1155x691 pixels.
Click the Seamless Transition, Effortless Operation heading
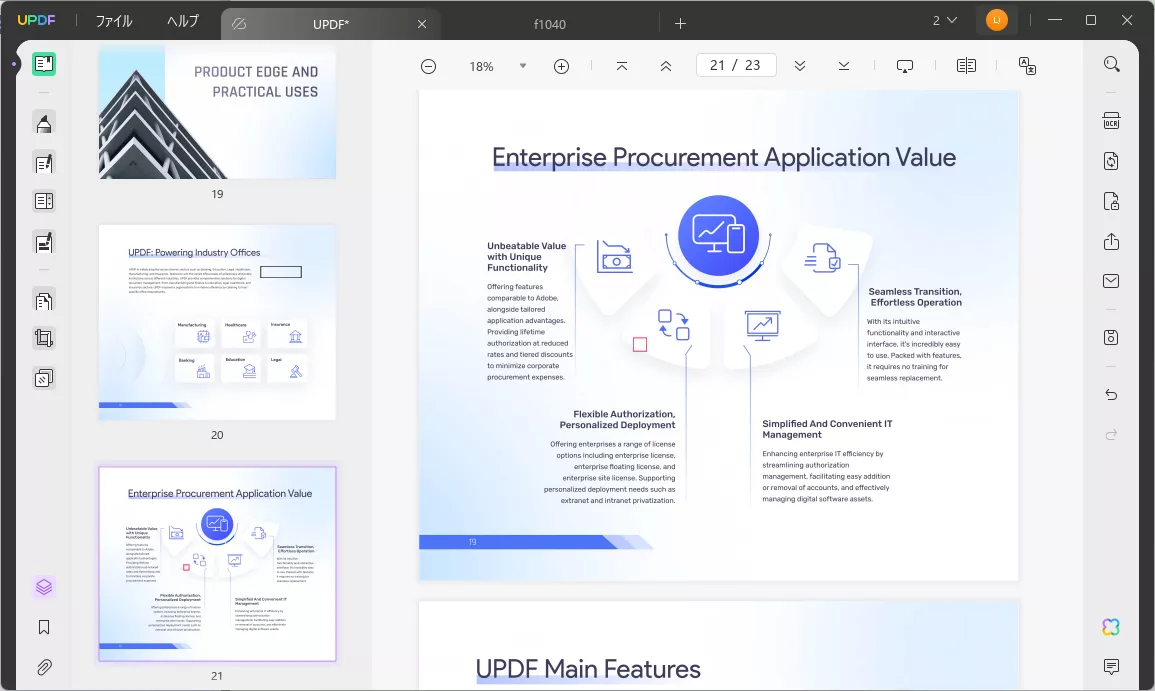pos(915,297)
